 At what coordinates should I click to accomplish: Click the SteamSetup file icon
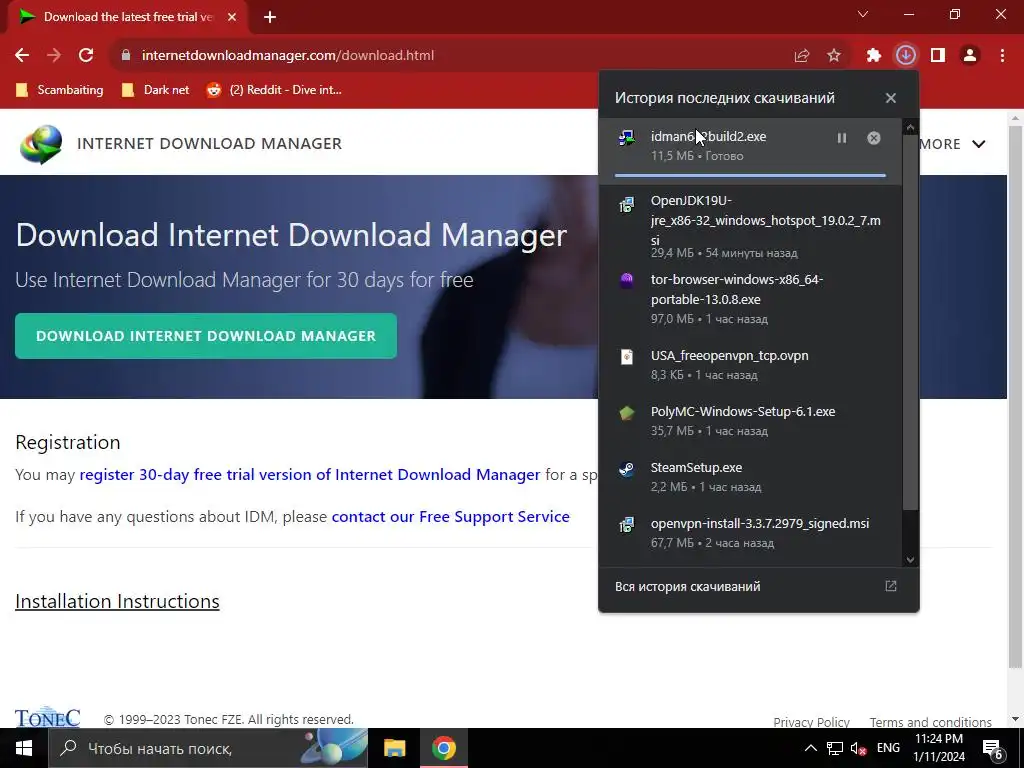coord(626,469)
